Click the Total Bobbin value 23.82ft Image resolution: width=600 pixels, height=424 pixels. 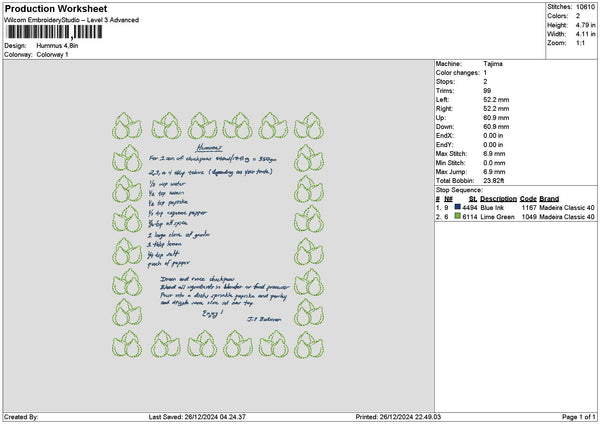(x=494, y=181)
